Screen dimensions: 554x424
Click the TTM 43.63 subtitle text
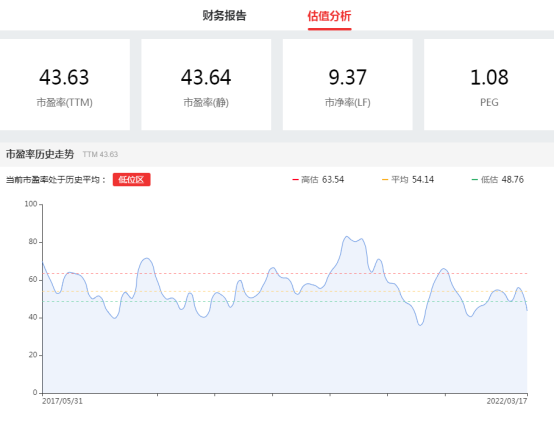[100, 154]
